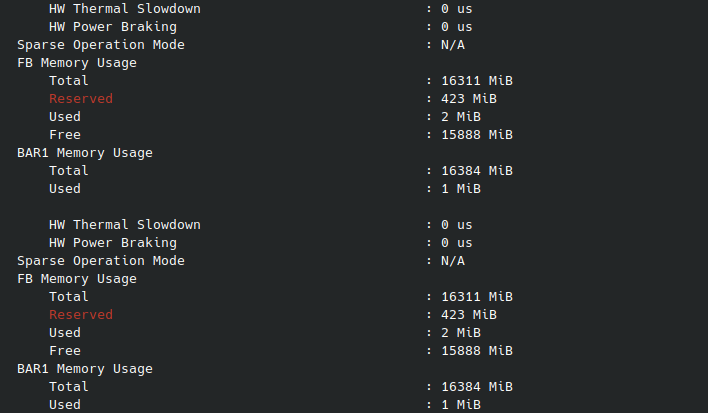Image resolution: width=708 pixels, height=413 pixels.
Task: Click the first 16311 MiB total value
Action: 477,81
